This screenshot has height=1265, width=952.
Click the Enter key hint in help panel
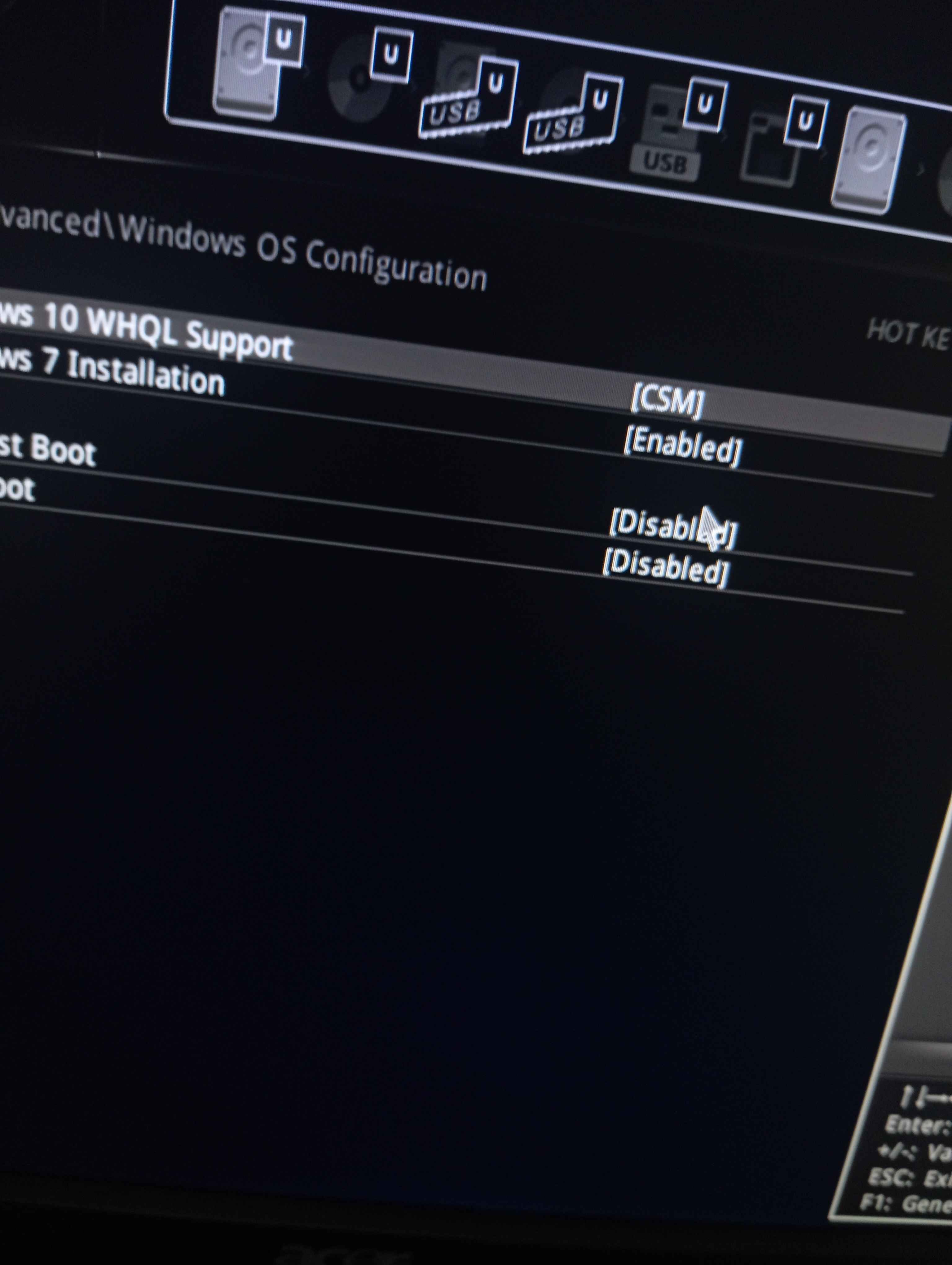(918, 1125)
